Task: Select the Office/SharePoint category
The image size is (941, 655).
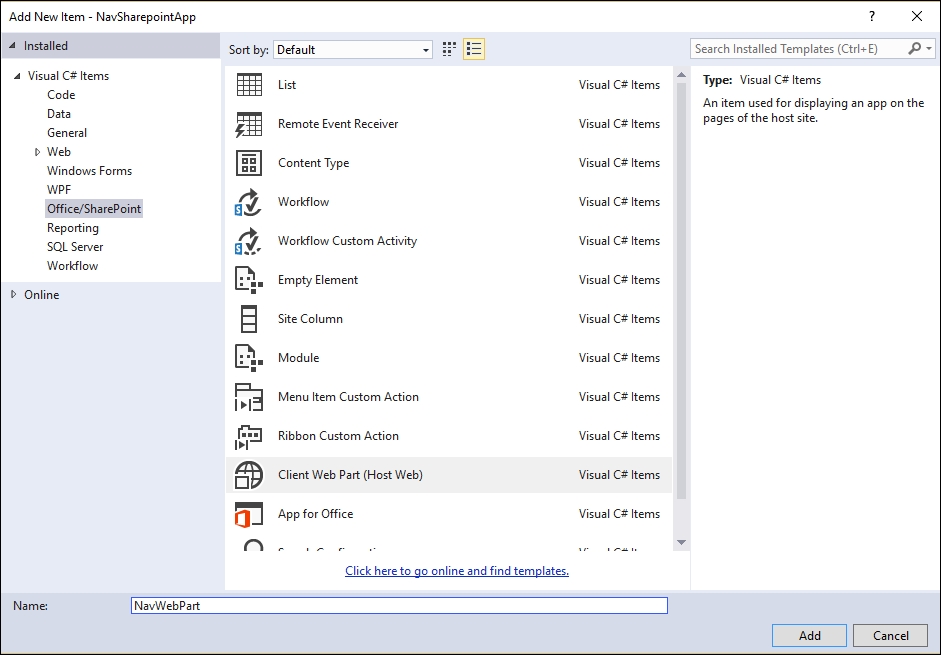Action: (94, 209)
